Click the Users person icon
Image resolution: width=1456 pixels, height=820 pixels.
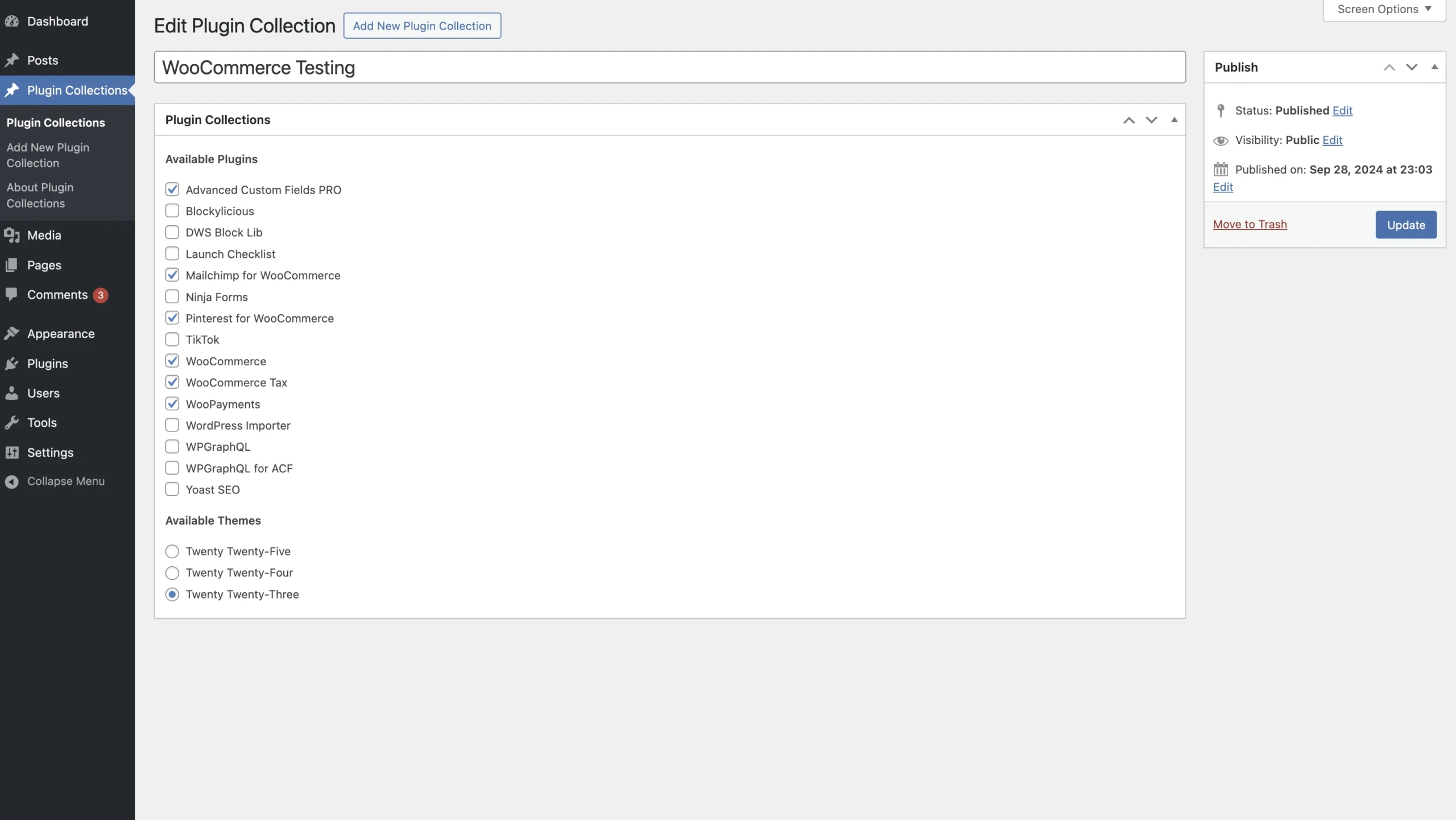tap(12, 393)
